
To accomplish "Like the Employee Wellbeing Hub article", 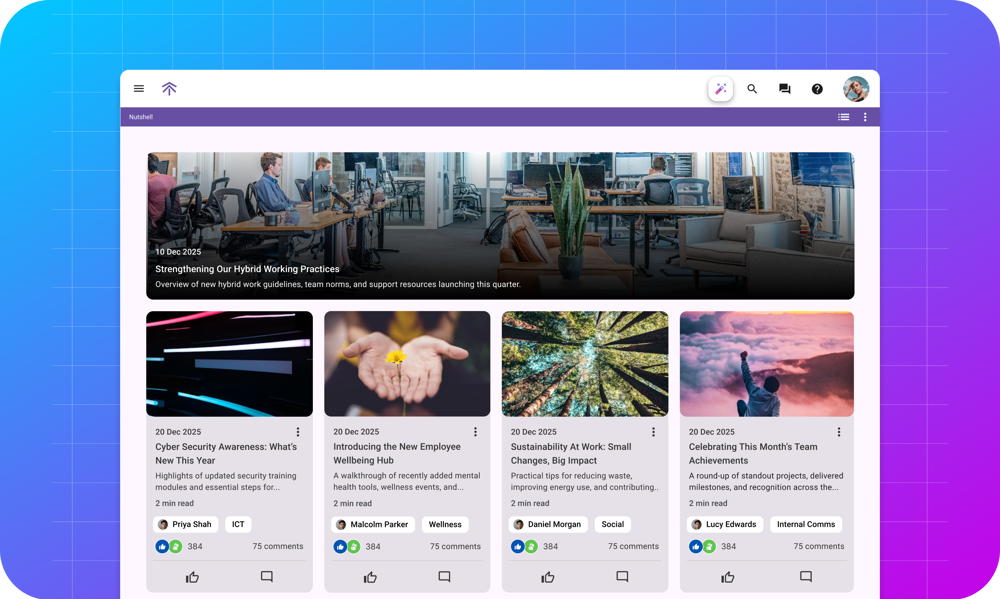I will 370,577.
